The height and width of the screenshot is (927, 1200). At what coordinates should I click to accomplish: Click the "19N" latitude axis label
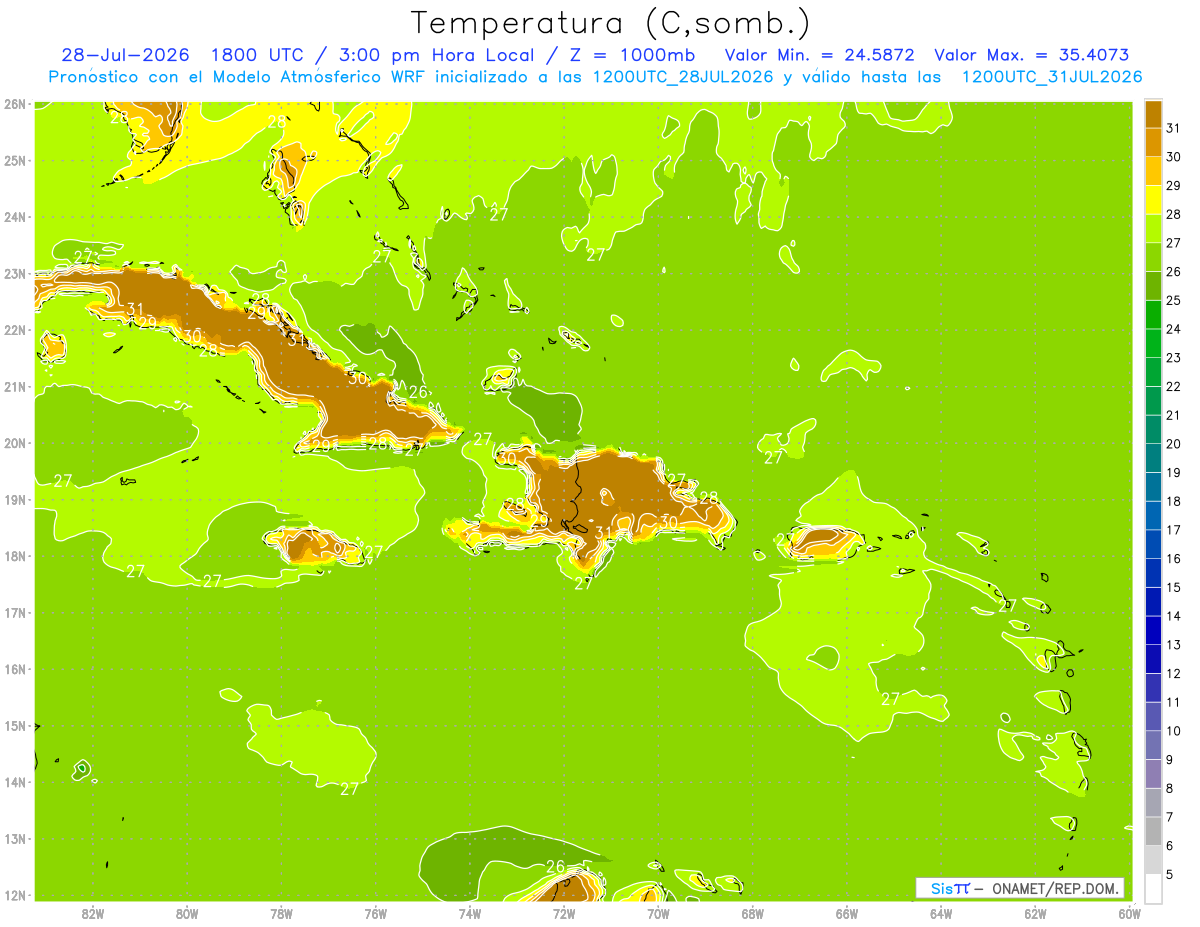coord(14,499)
